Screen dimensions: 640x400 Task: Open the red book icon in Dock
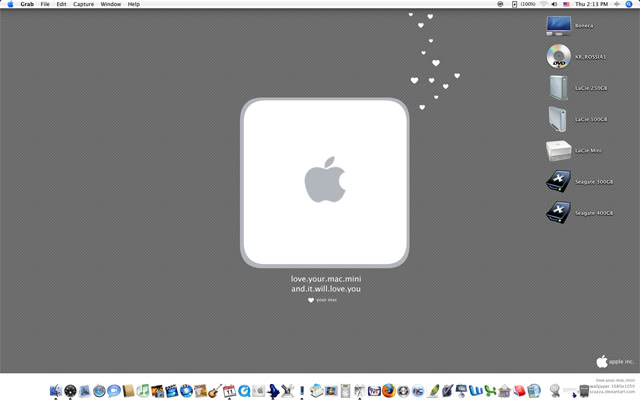point(519,391)
